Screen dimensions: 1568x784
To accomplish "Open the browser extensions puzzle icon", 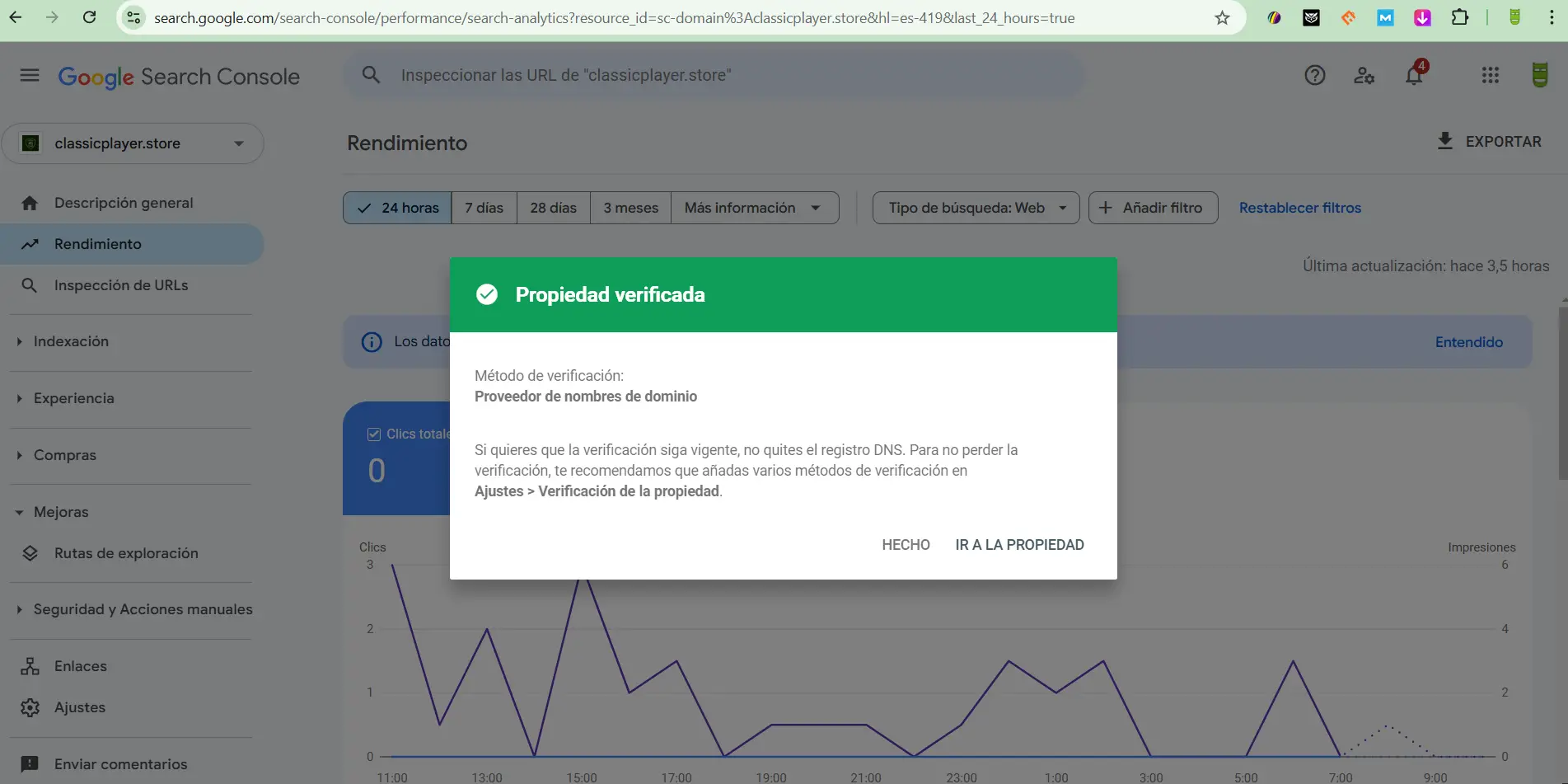I will (1459, 17).
